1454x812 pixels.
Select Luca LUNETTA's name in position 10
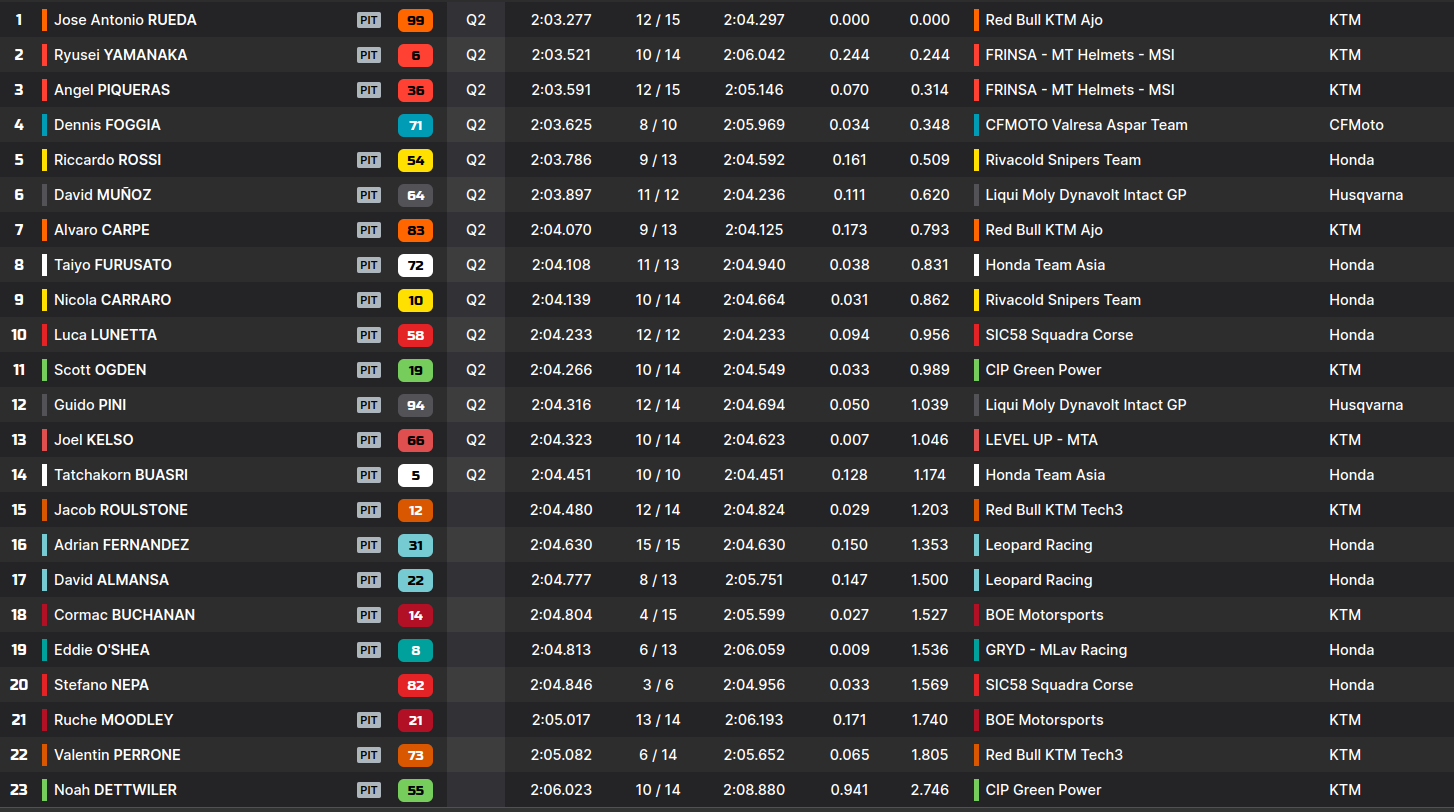105,335
